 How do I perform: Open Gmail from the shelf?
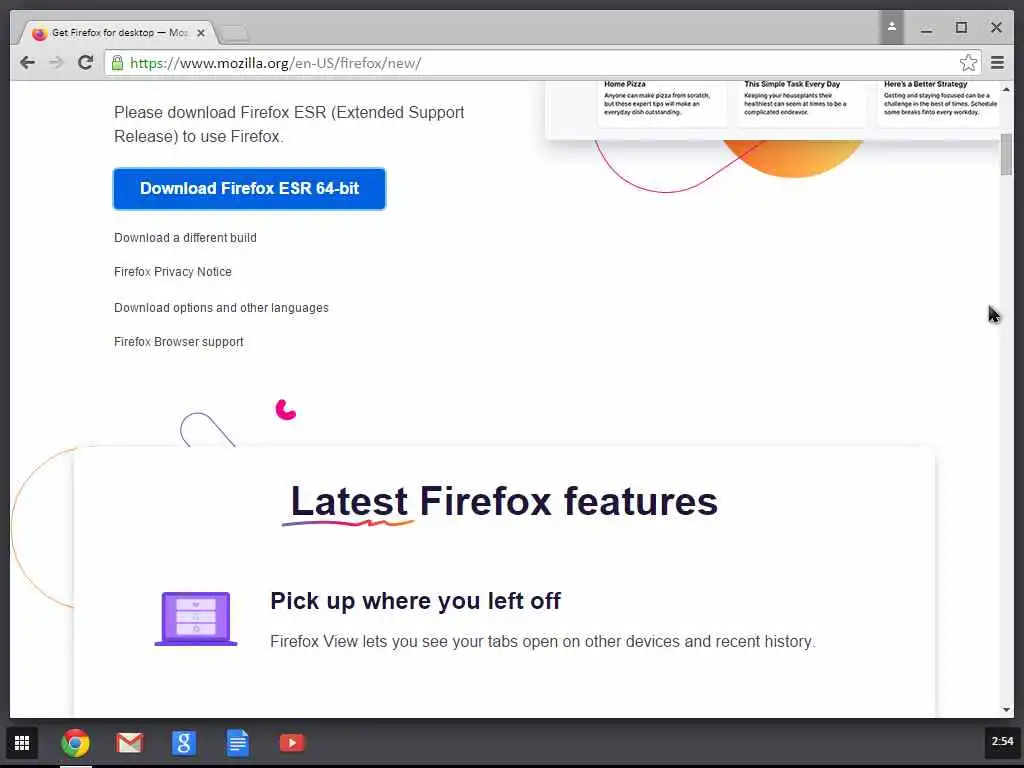[x=129, y=743]
